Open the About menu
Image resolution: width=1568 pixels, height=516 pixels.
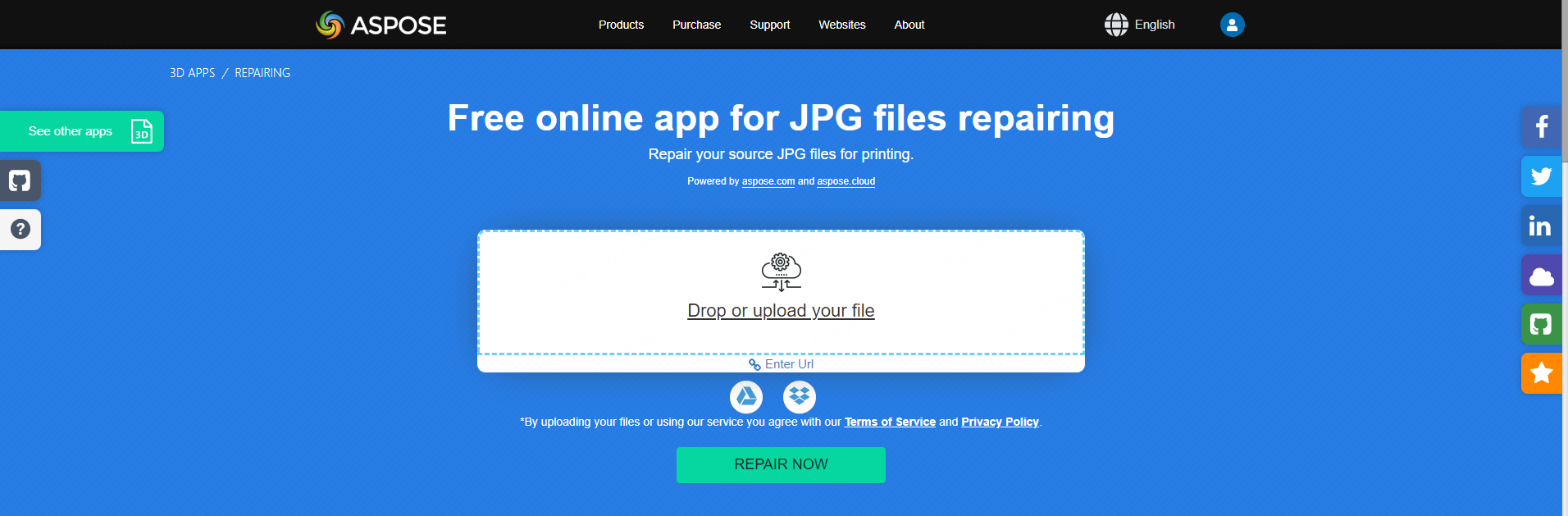(x=909, y=25)
